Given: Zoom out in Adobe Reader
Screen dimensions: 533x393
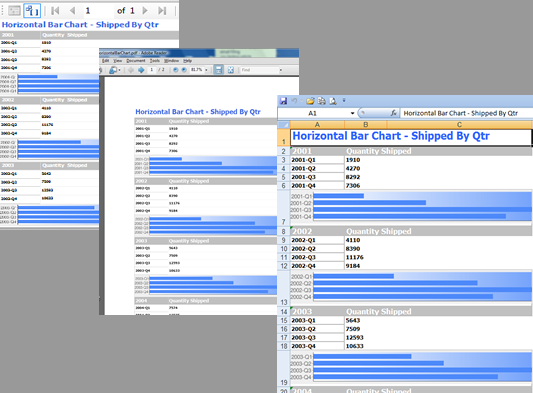Looking at the screenshot, I should (x=175, y=70).
